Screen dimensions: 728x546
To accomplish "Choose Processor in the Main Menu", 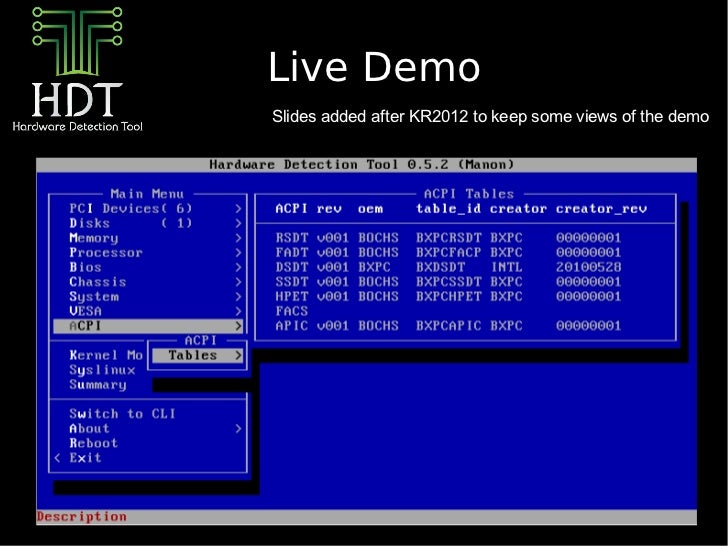I will tap(148, 253).
